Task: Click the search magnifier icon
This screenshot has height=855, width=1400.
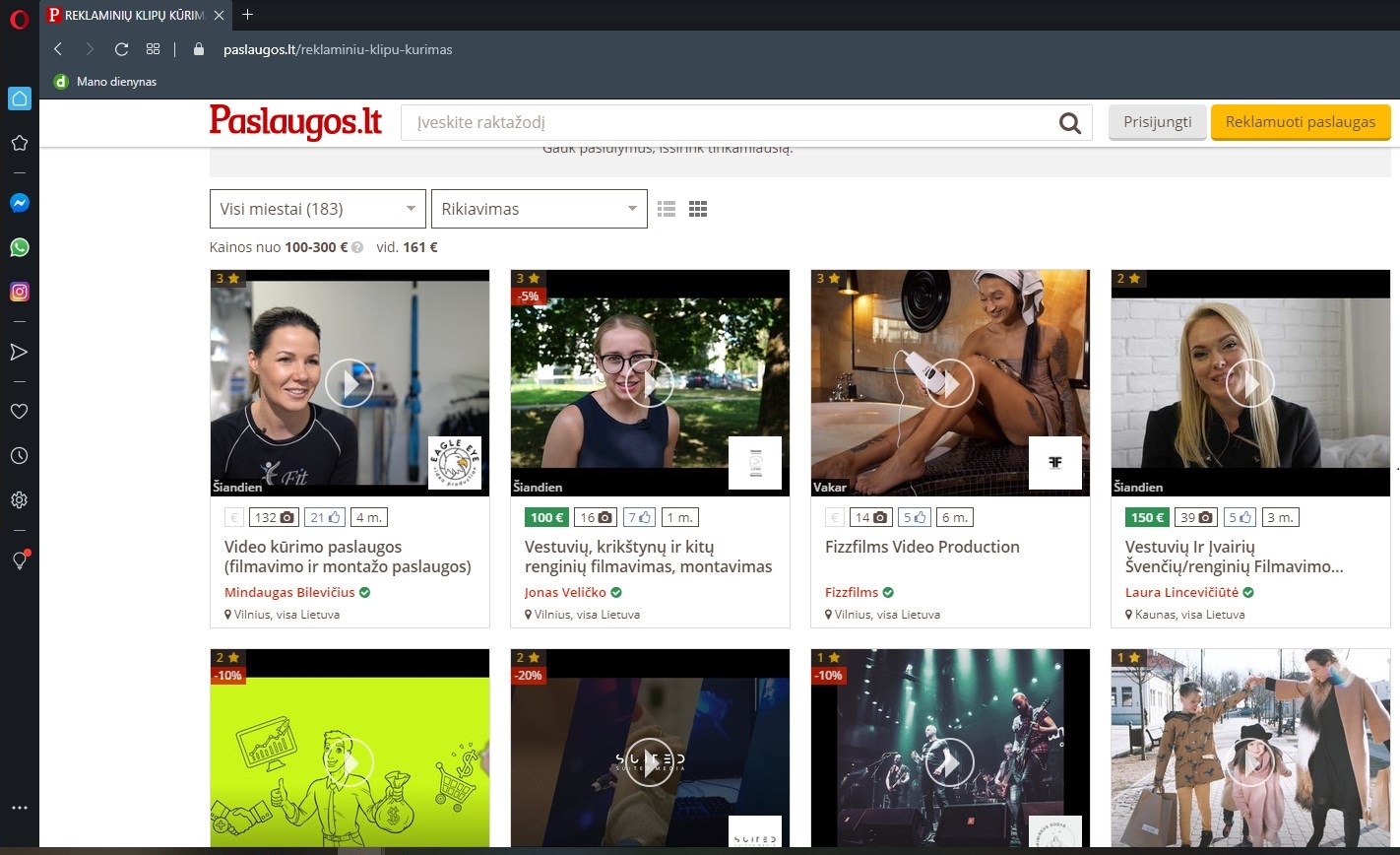Action: click(1069, 123)
